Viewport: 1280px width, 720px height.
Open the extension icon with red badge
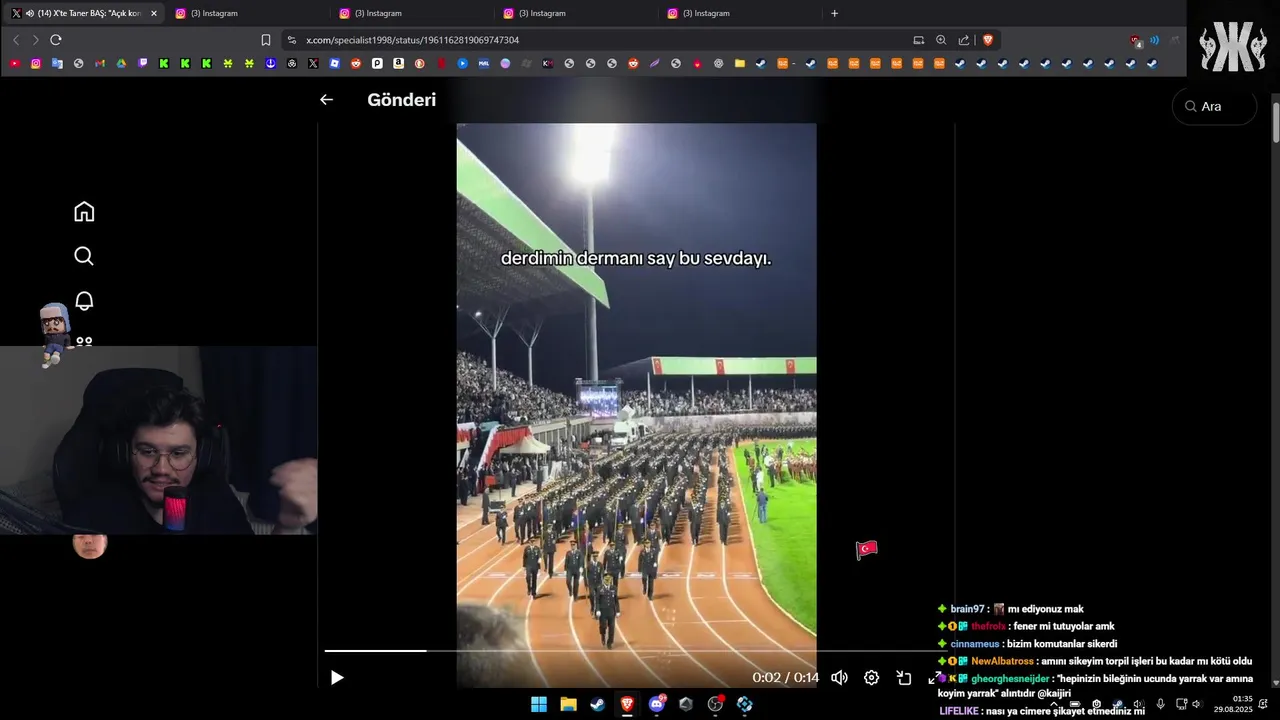point(1135,40)
